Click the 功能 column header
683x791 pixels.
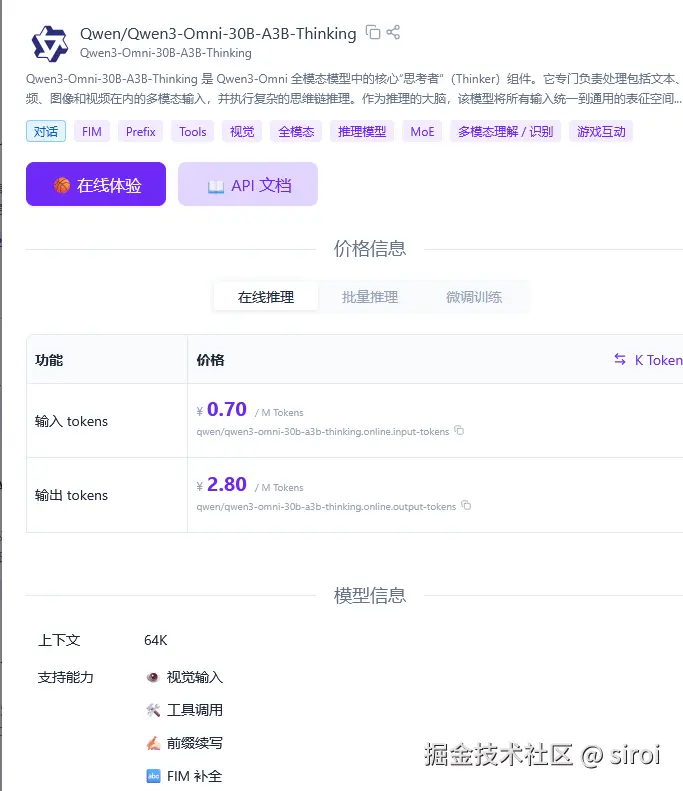click(x=49, y=360)
